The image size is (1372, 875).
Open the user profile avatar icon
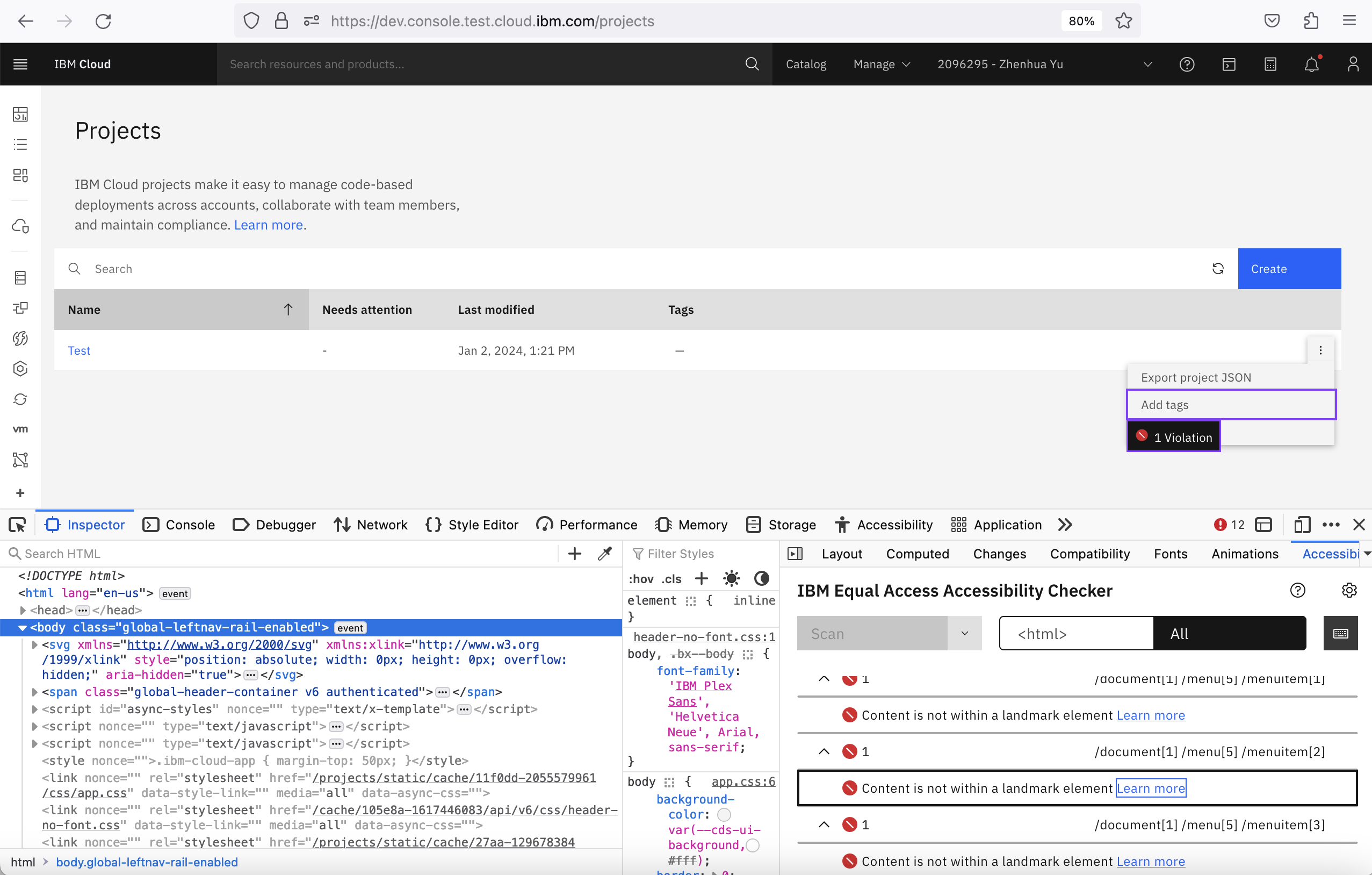tap(1353, 64)
